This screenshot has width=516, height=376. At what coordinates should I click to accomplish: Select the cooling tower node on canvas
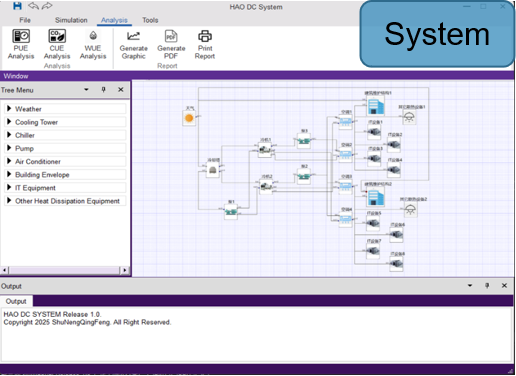(x=213, y=170)
